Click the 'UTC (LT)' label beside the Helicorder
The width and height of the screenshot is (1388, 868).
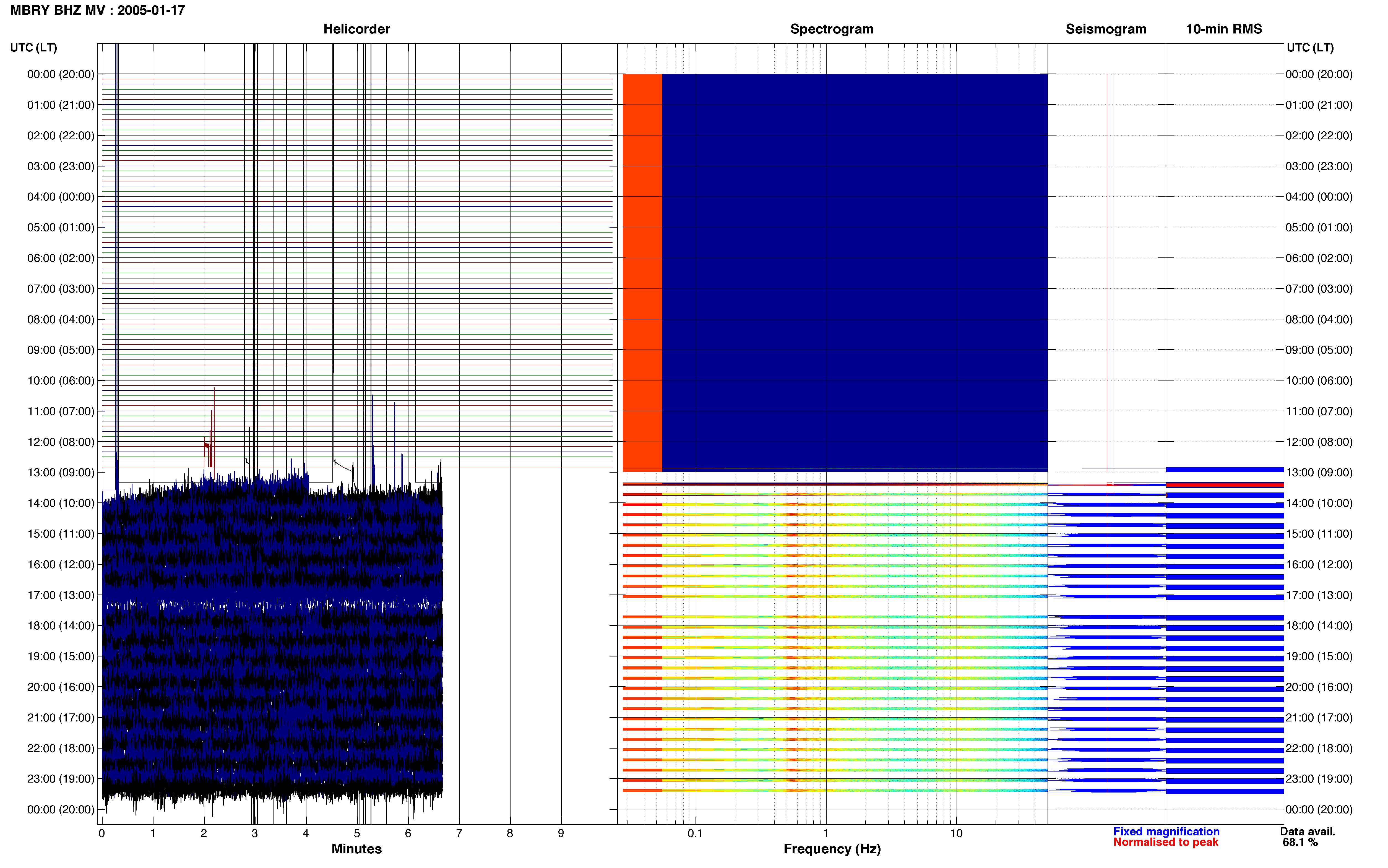click(x=34, y=48)
